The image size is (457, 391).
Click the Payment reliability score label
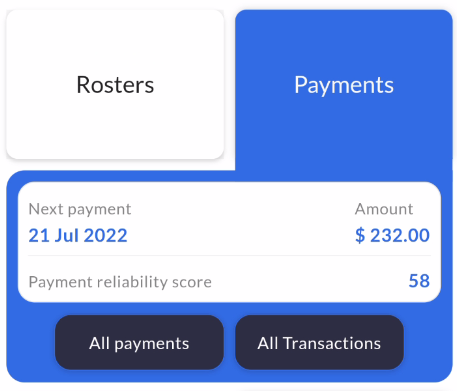click(120, 282)
